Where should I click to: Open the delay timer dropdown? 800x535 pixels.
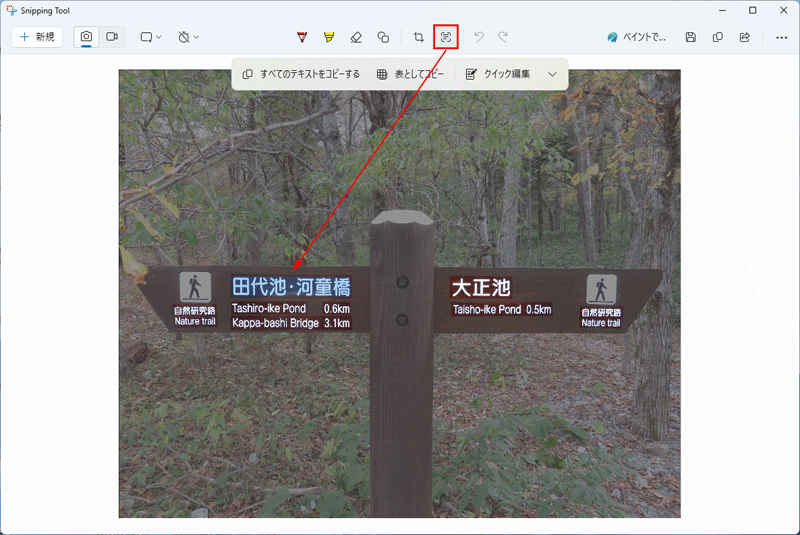[188, 37]
